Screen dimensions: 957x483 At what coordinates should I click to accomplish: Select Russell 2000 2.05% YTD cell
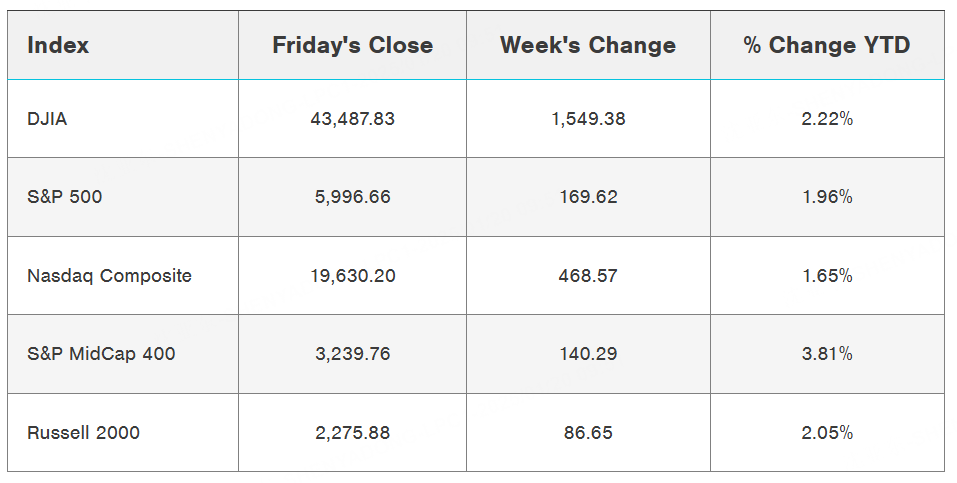click(827, 433)
